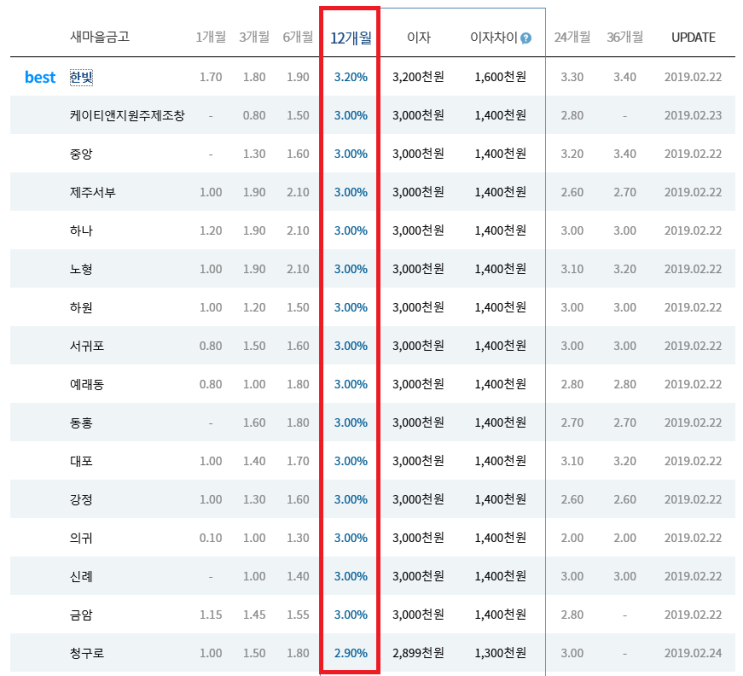The height and width of the screenshot is (676, 743).
Task: Click the 서귀포 bank name
Action: coord(87,346)
